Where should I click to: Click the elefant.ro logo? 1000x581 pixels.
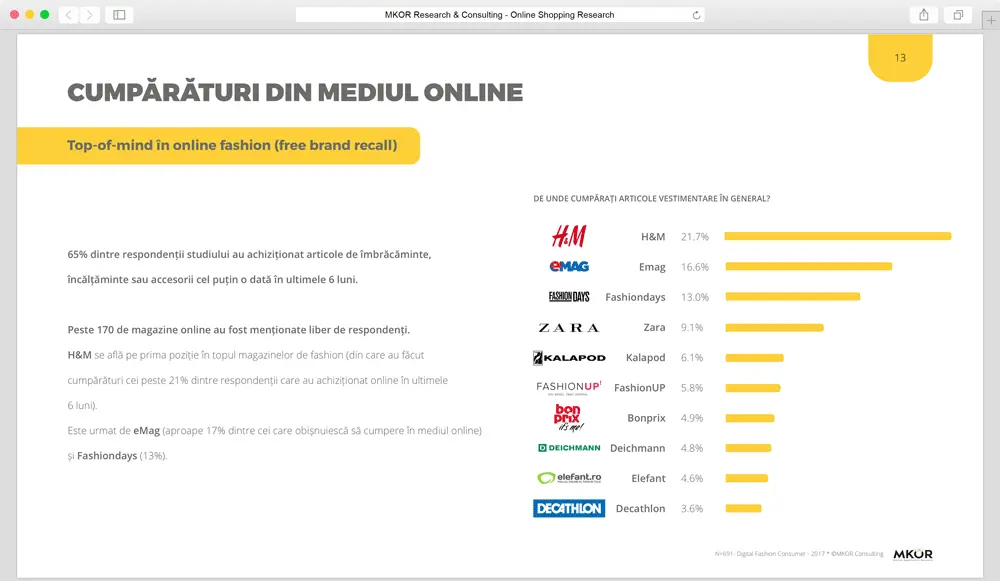tap(569, 478)
